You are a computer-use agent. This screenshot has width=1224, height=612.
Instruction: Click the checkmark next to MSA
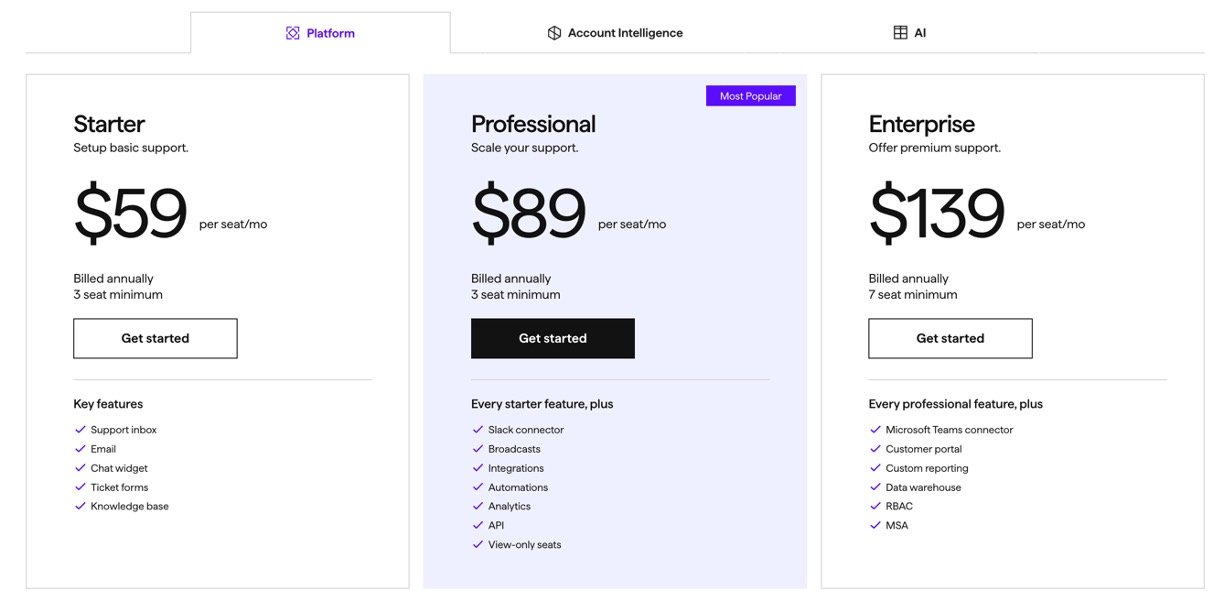click(x=875, y=525)
